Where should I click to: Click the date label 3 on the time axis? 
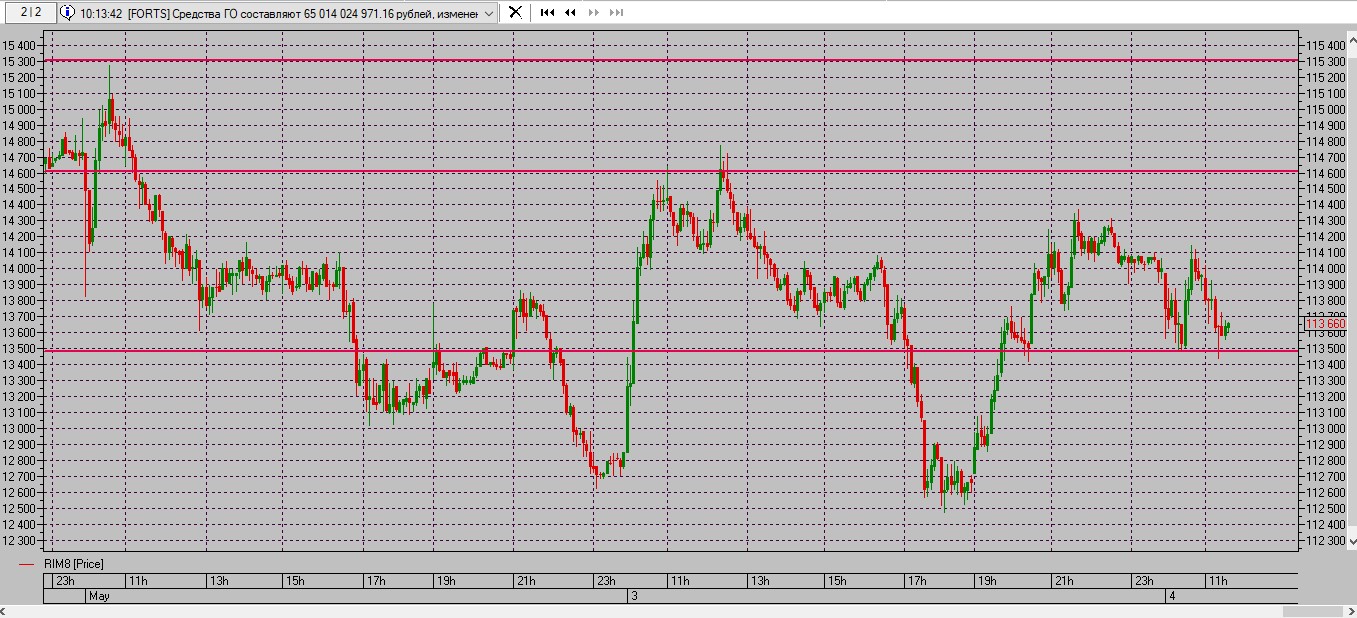[634, 596]
